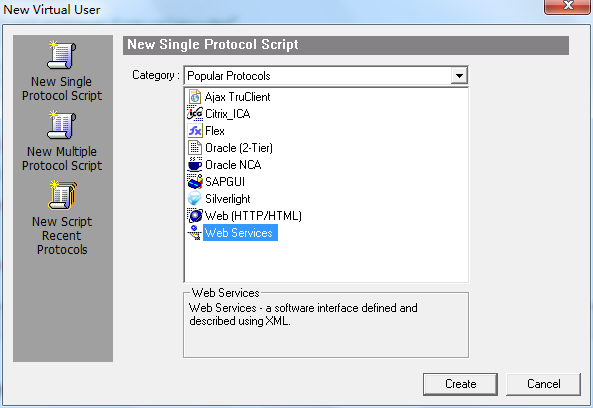The image size is (593, 408).
Task: Click the Oracle (2-Tier) document icon
Action: [195, 148]
